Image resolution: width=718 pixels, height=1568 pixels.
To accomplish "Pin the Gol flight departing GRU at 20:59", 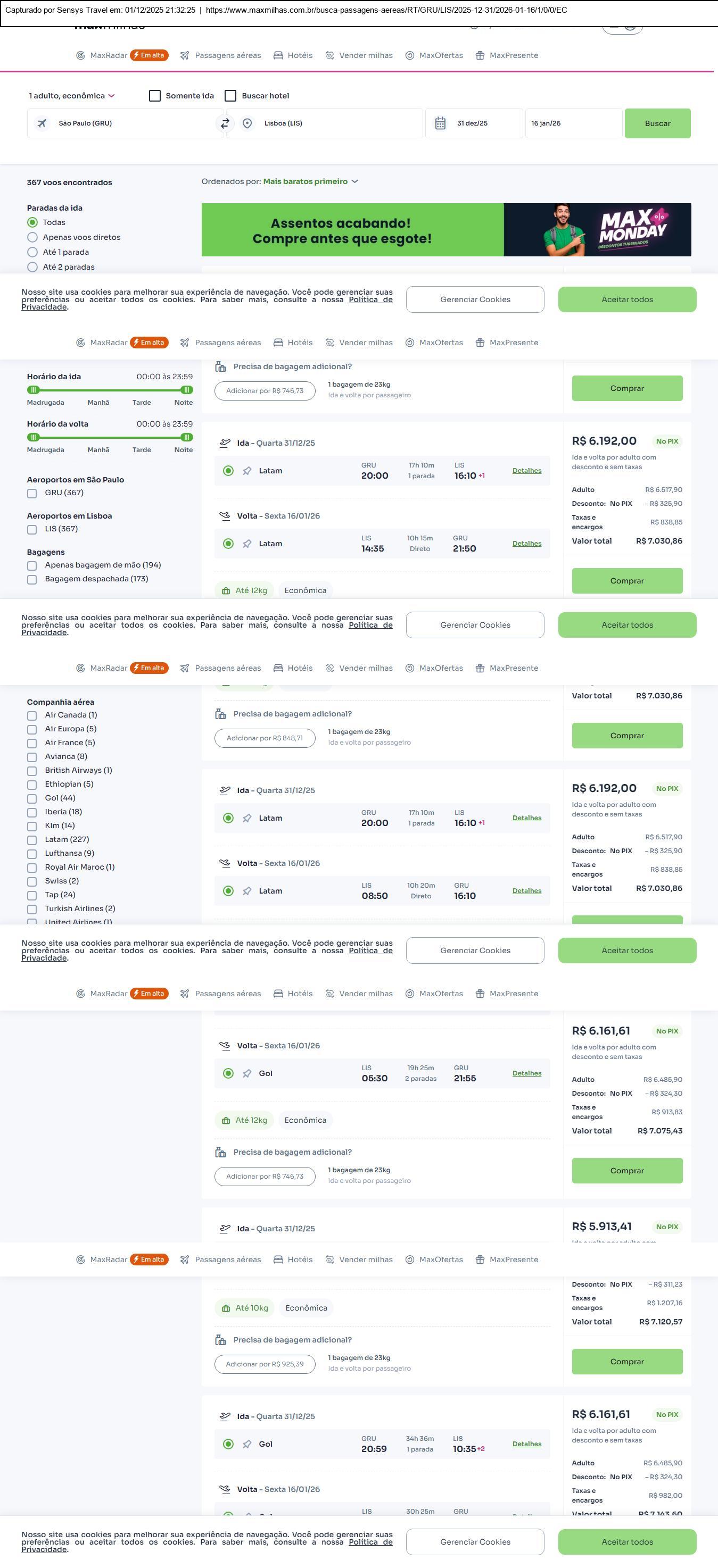I will [247, 1444].
